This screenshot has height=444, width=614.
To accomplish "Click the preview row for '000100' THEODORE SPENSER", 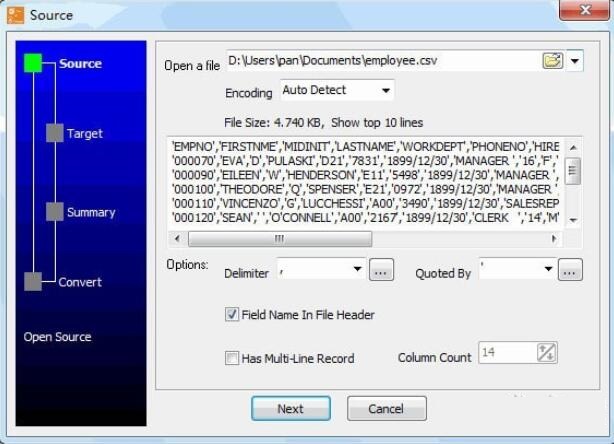I will 366,189.
